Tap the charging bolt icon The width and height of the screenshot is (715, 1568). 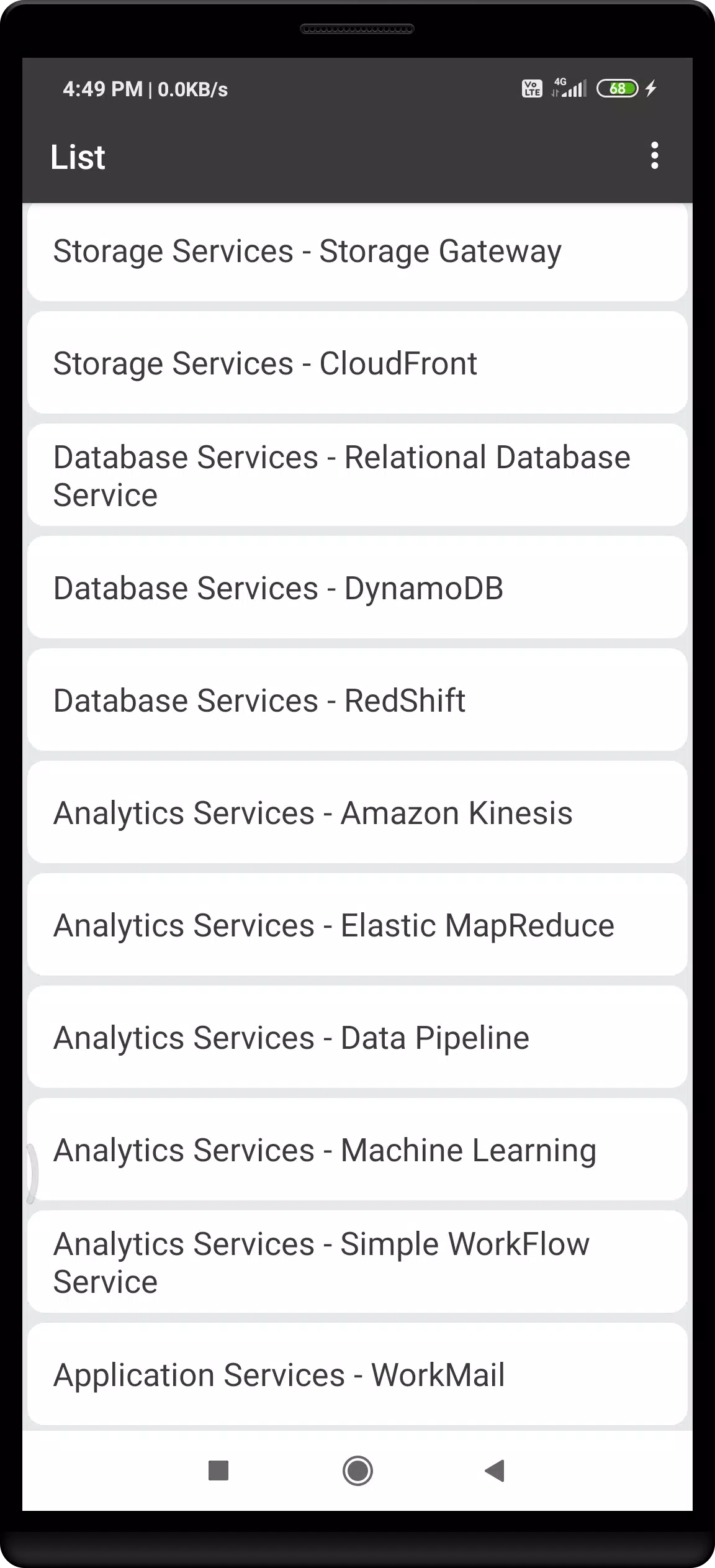pos(650,89)
